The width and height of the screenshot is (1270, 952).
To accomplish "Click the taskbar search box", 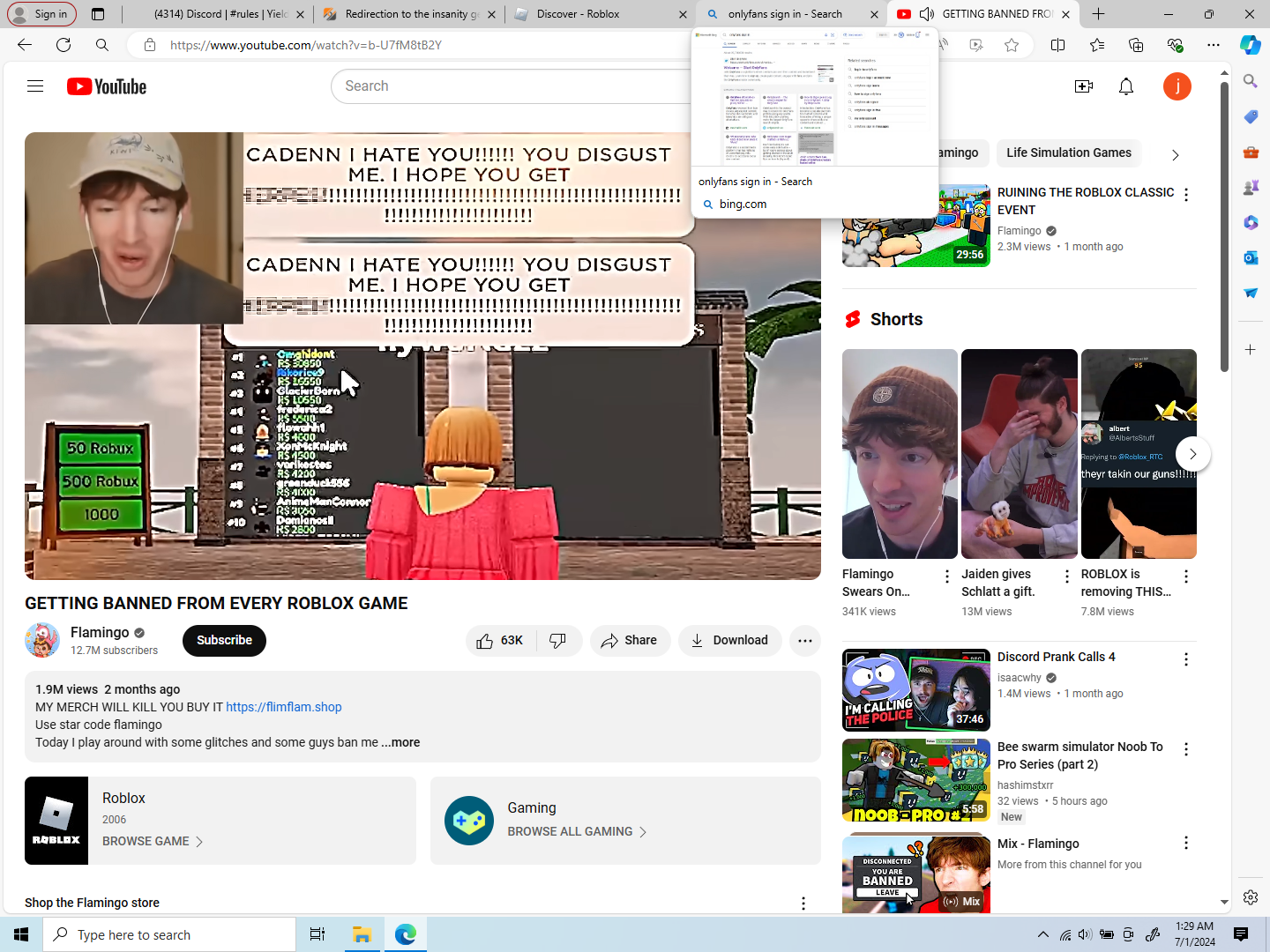I will click(x=169, y=935).
